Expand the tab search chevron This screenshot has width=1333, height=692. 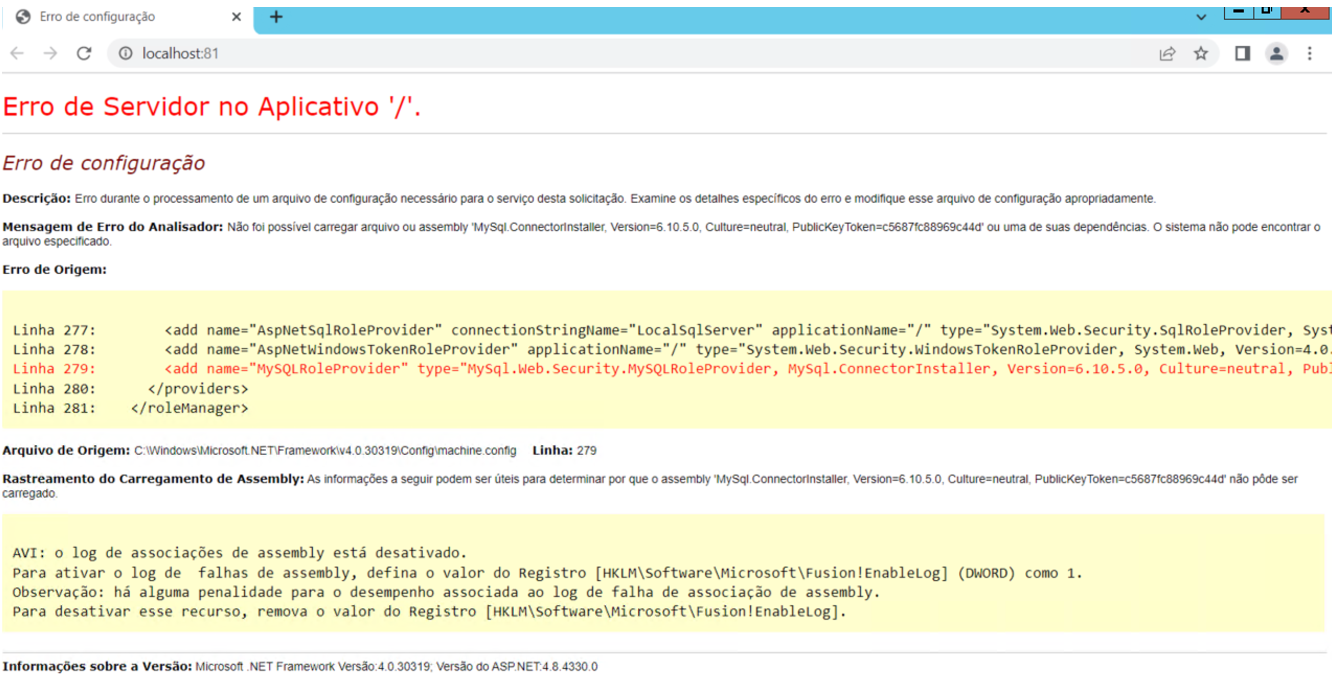tap(1201, 18)
